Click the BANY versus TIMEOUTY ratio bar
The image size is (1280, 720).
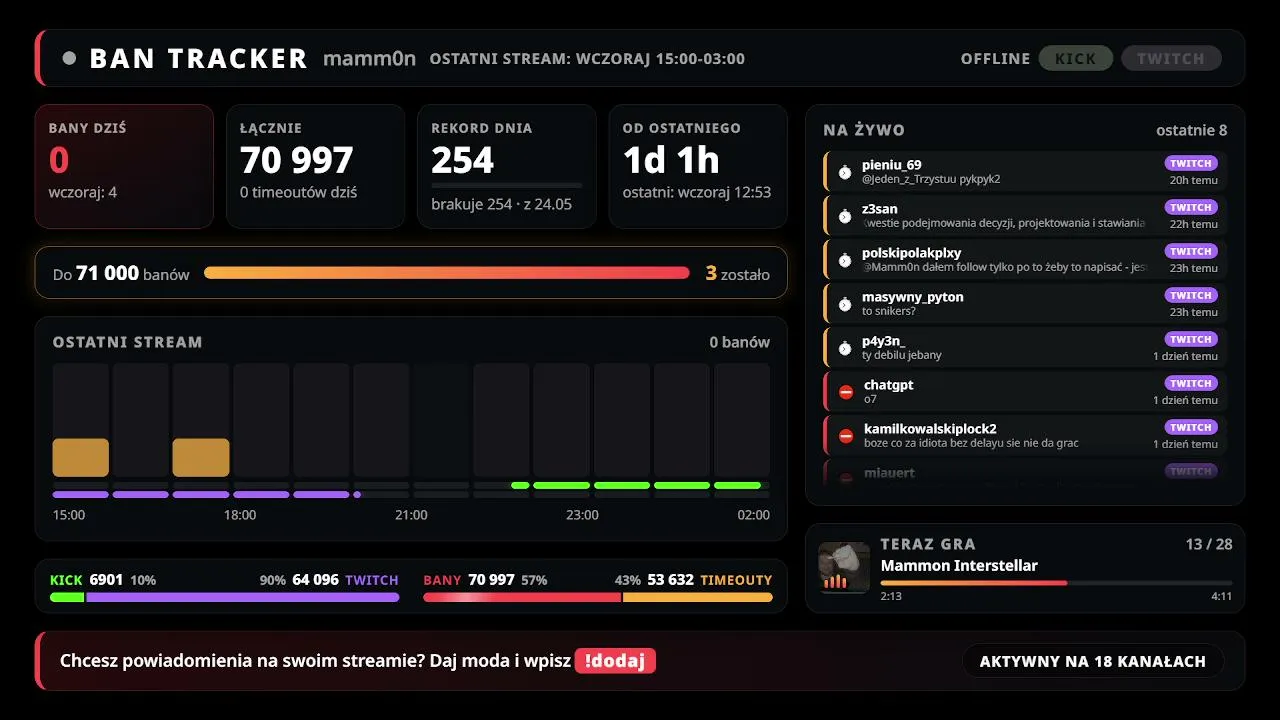[x=598, y=597]
